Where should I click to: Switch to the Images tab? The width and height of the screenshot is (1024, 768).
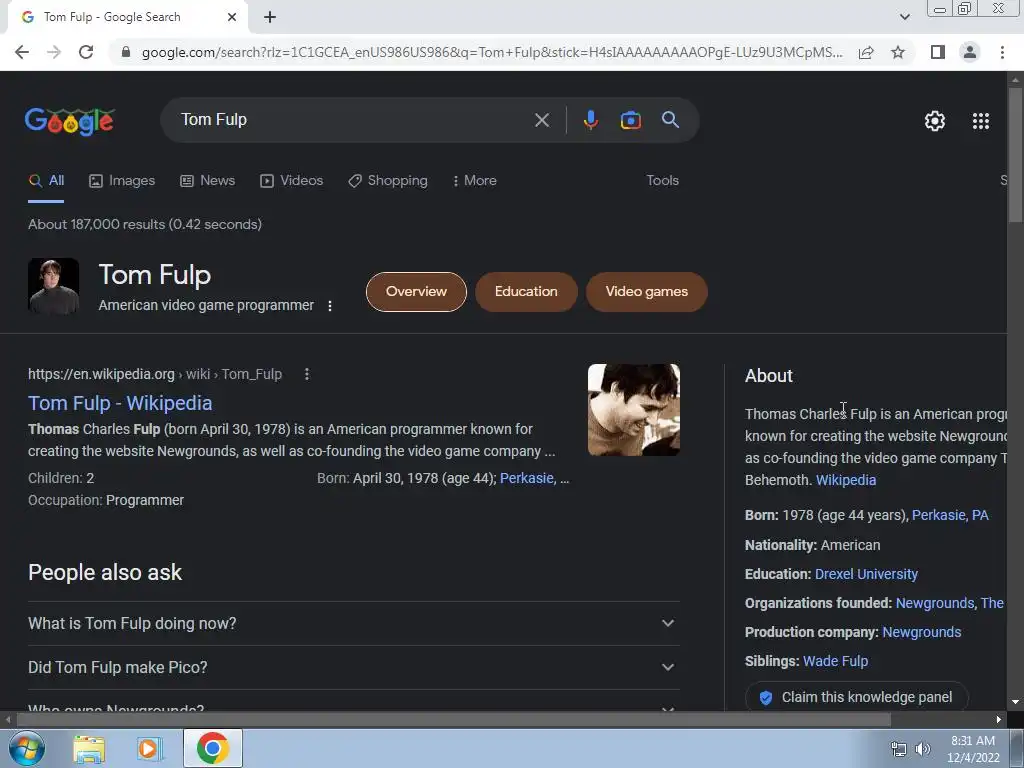[122, 181]
